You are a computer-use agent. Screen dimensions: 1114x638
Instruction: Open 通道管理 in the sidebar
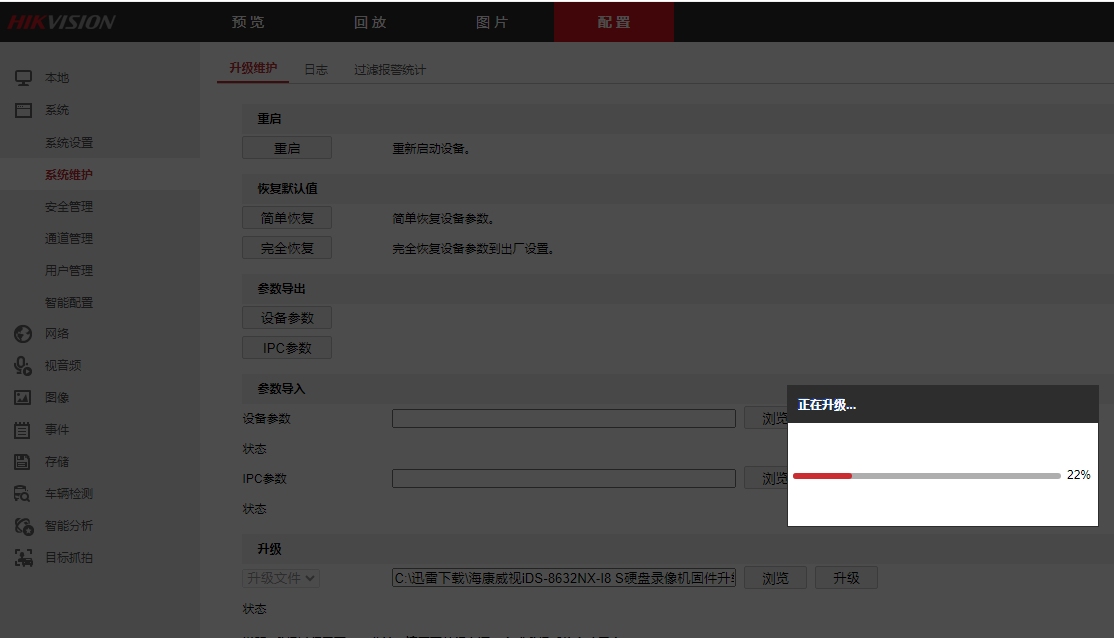(x=69, y=239)
